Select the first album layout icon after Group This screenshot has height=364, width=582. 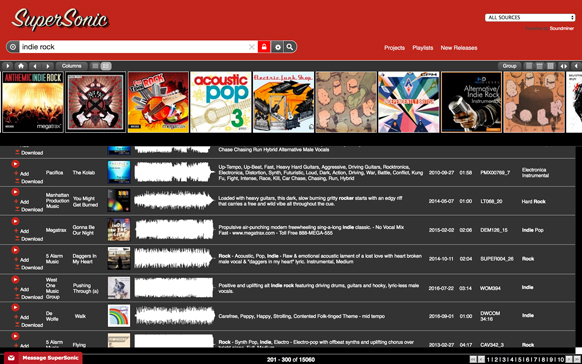pyautogui.click(x=529, y=66)
